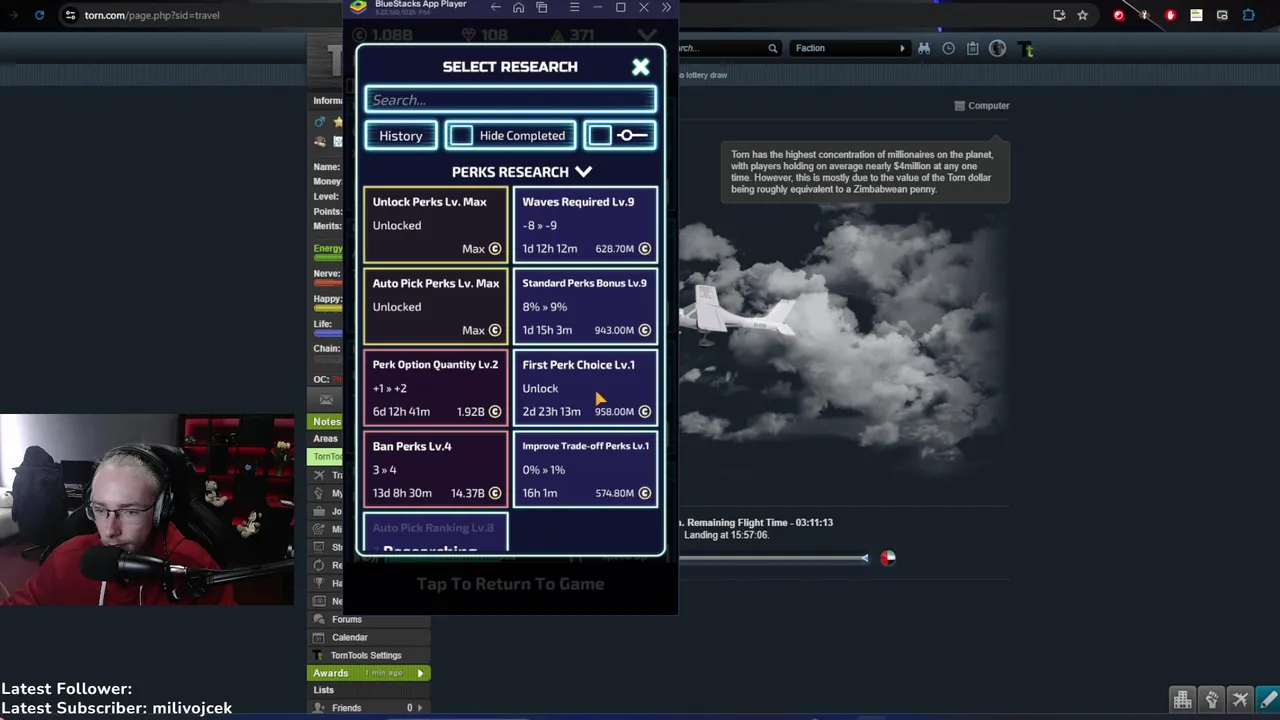This screenshot has width=1280, height=720.
Task: Click the airplane icon bottom right
Action: (1240, 699)
